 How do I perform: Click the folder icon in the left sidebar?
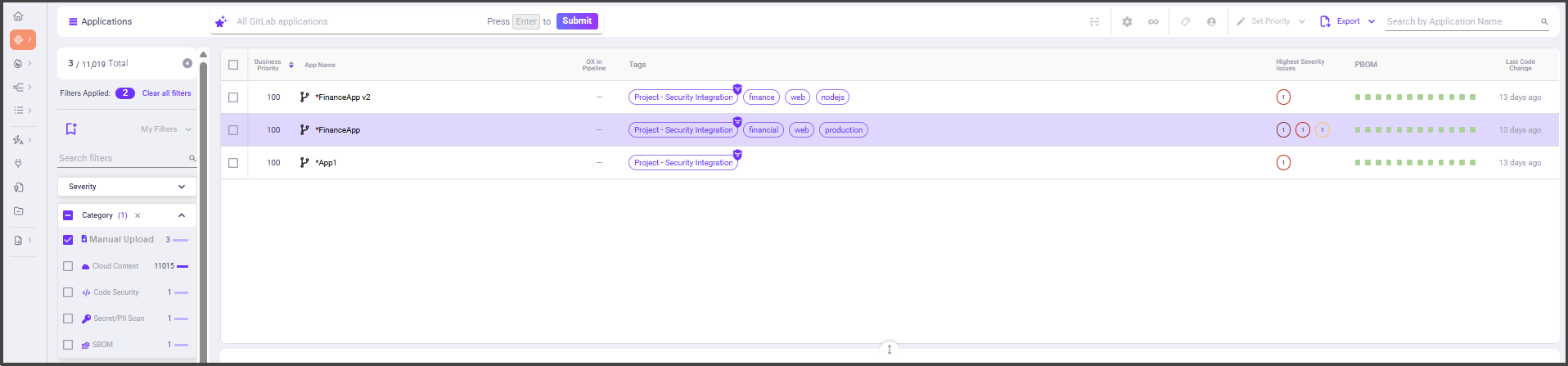pos(18,211)
